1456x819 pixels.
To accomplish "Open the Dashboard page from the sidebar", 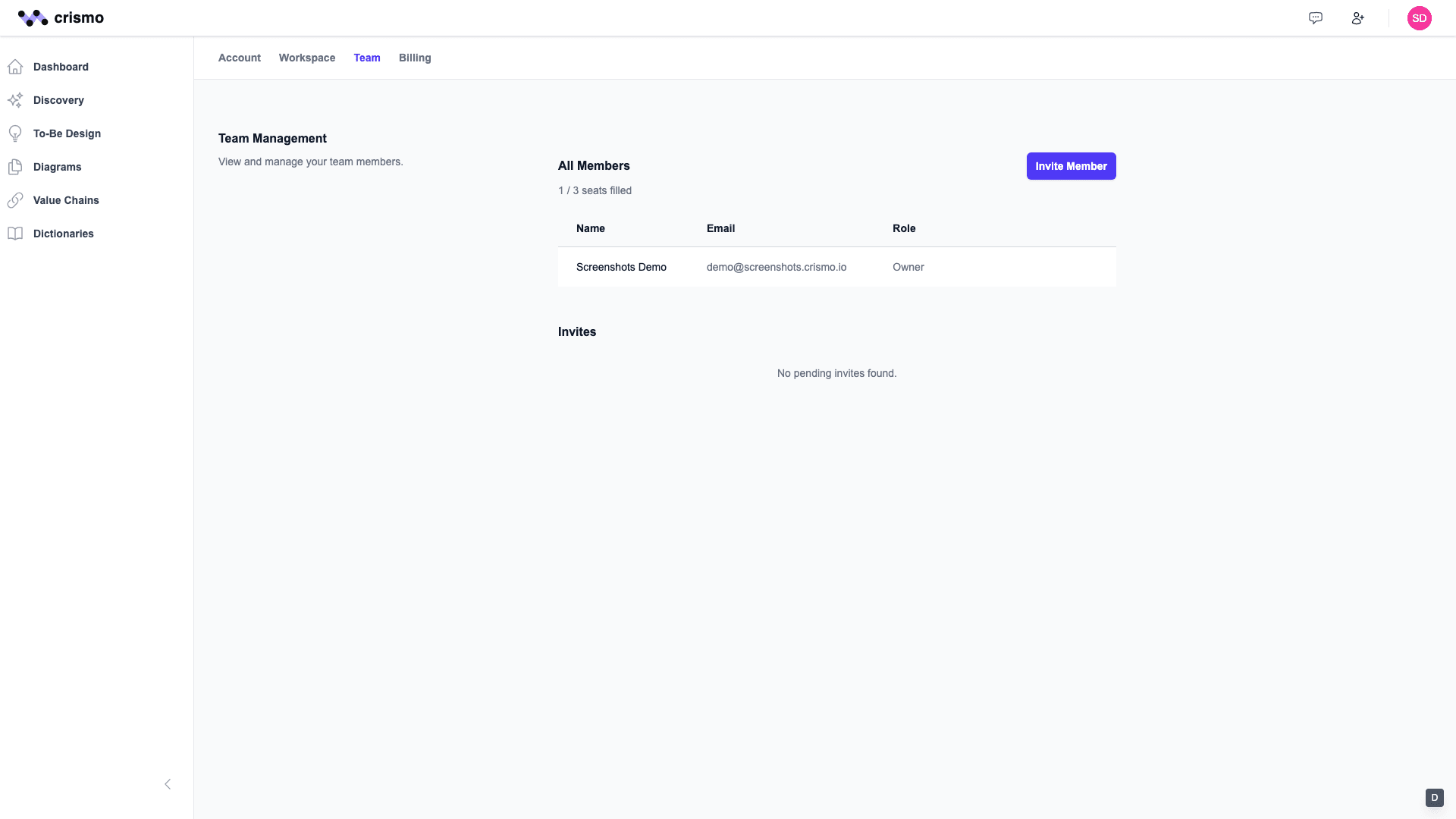I will tap(61, 67).
